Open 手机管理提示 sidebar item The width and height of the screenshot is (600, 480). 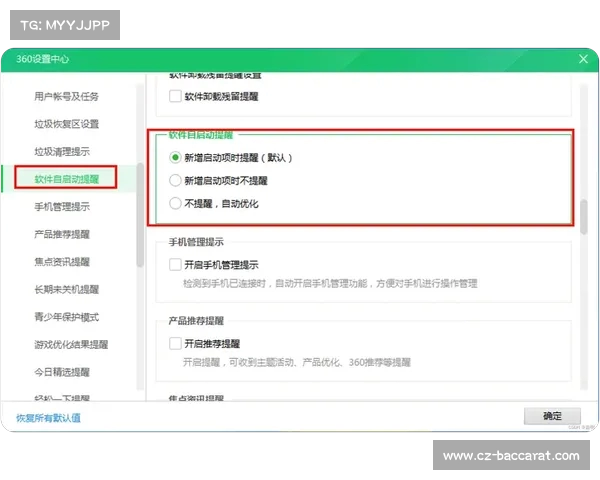coord(62,207)
